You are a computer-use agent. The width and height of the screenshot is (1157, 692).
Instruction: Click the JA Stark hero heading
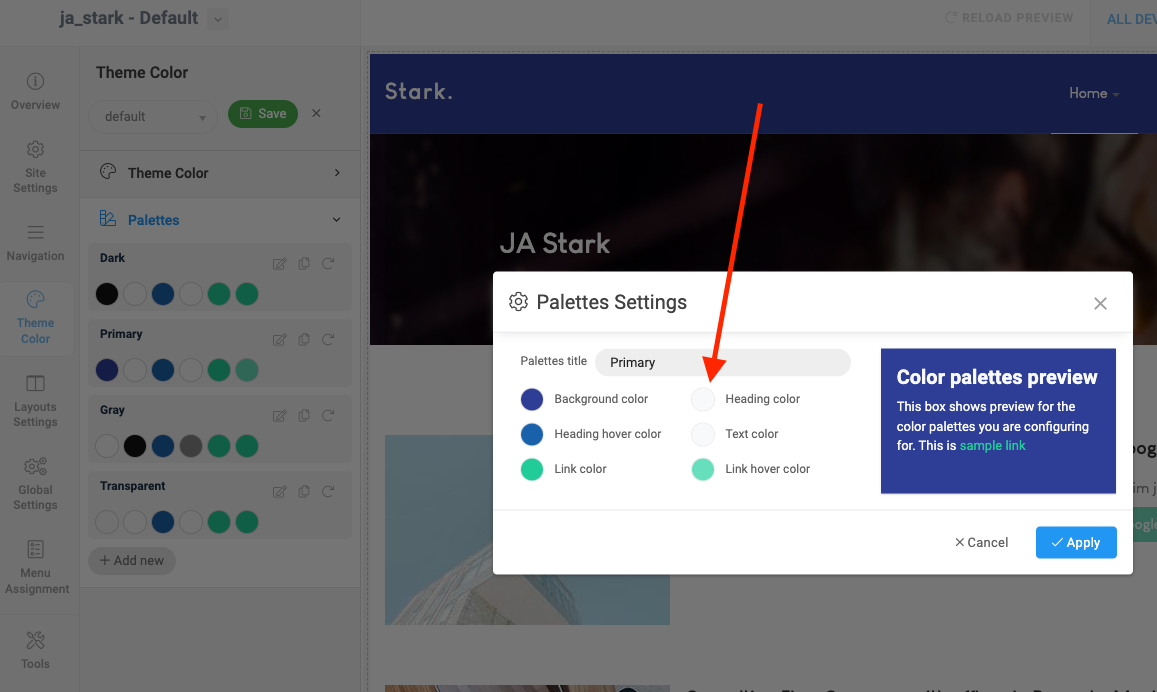pyautogui.click(x=555, y=243)
